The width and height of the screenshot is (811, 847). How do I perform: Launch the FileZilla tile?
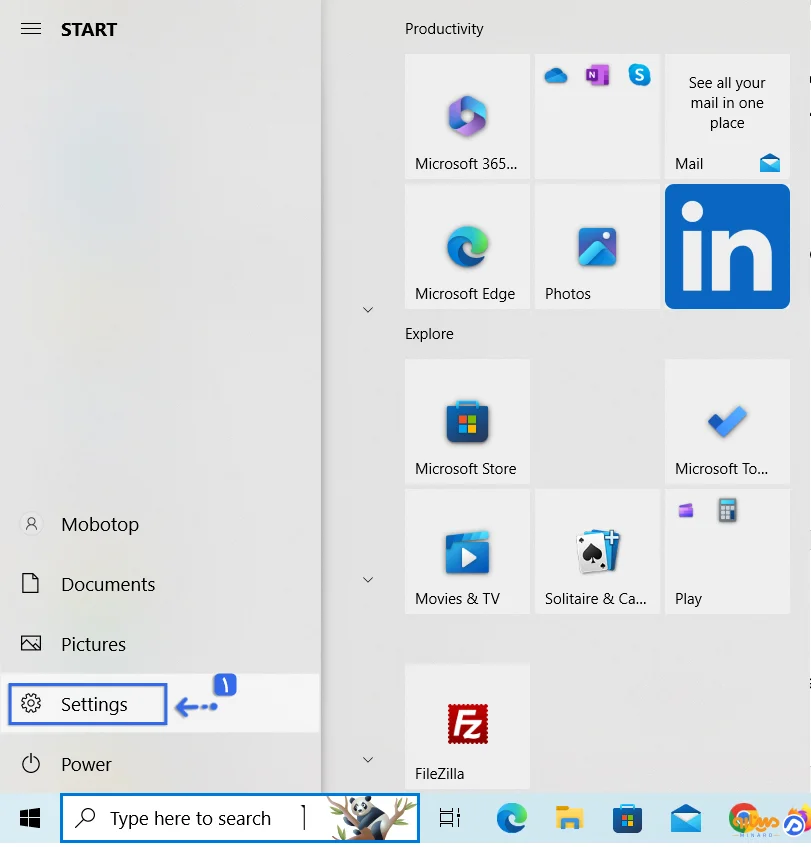467,727
